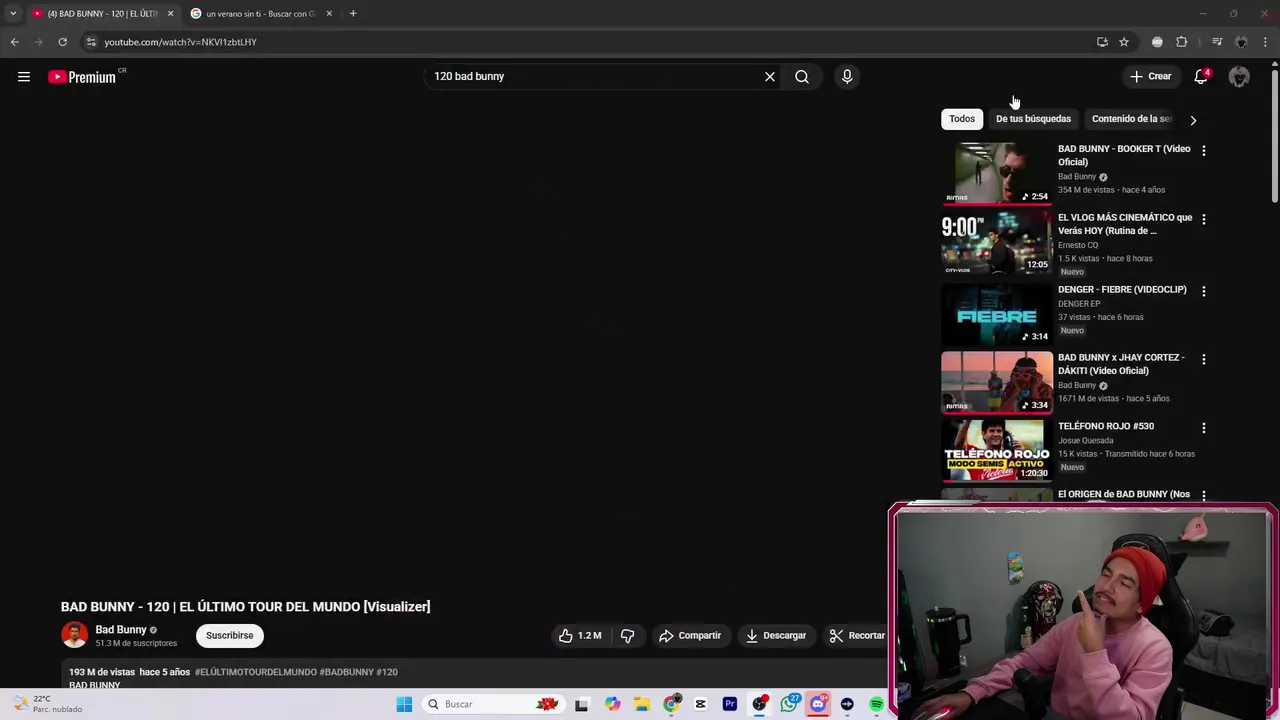Image resolution: width=1280 pixels, height=720 pixels.
Task: Open Chrome three-dot menu
Action: point(1266,42)
